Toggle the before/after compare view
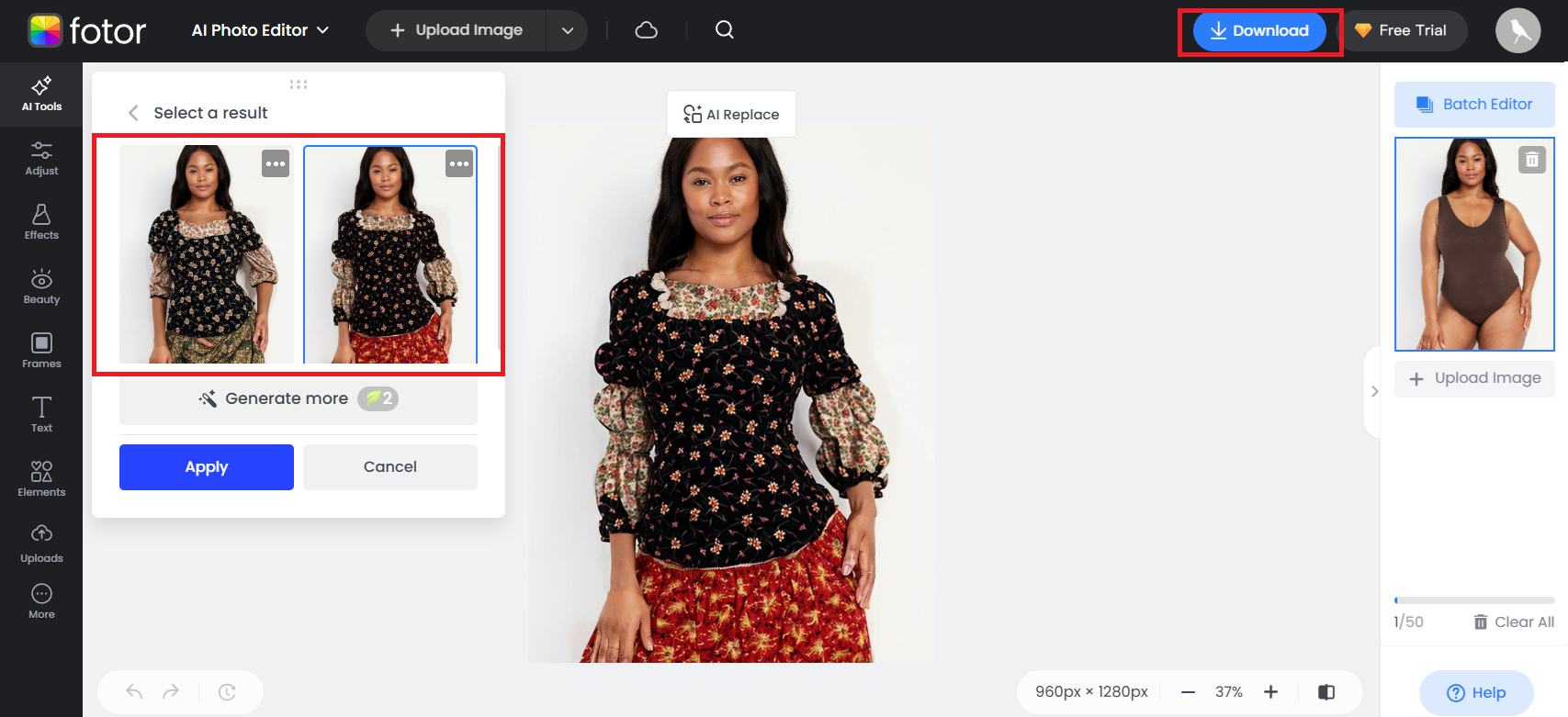Screen dimensions: 1568x717 pyautogui.click(x=1326, y=692)
